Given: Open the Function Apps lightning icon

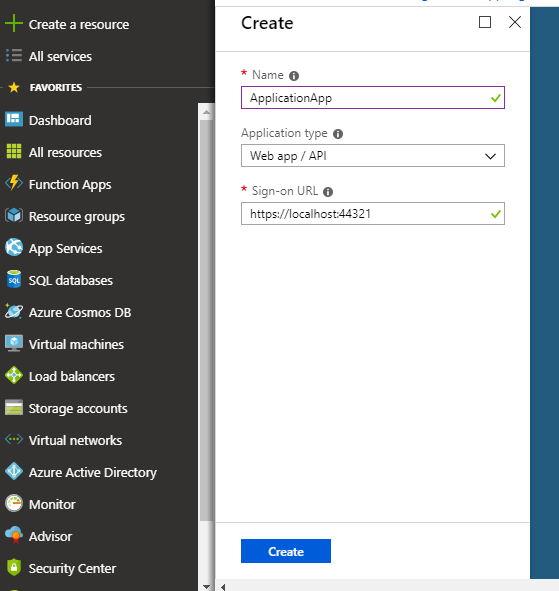Looking at the screenshot, I should click(x=14, y=183).
